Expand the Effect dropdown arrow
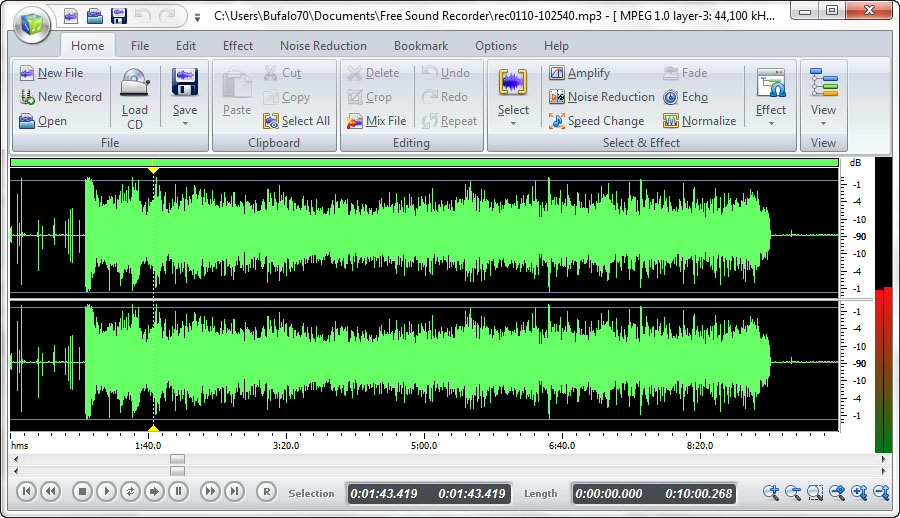 pos(771,123)
